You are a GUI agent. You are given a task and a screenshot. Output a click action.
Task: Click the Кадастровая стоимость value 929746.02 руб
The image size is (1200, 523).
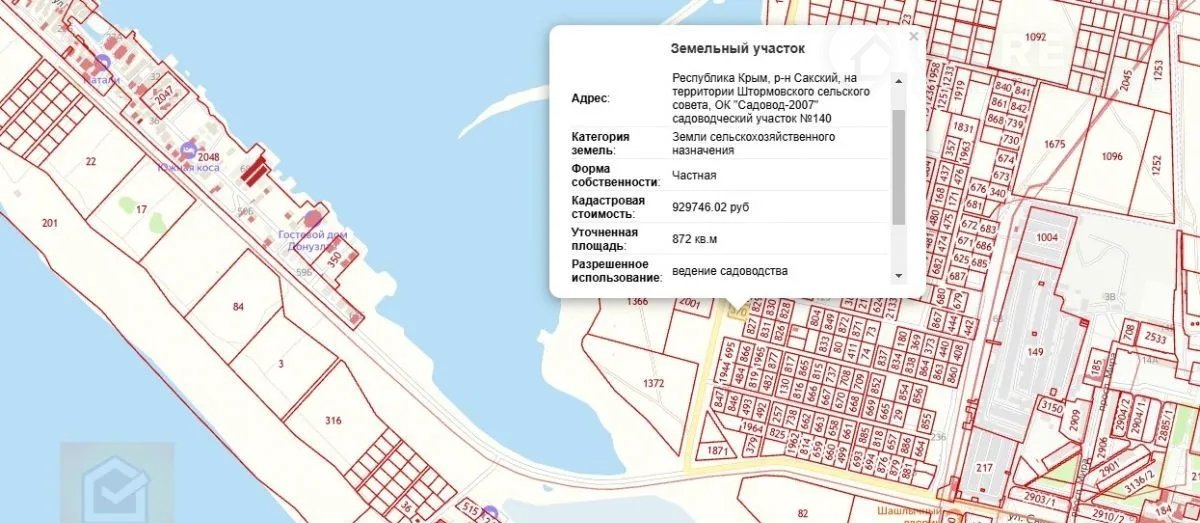pos(710,207)
